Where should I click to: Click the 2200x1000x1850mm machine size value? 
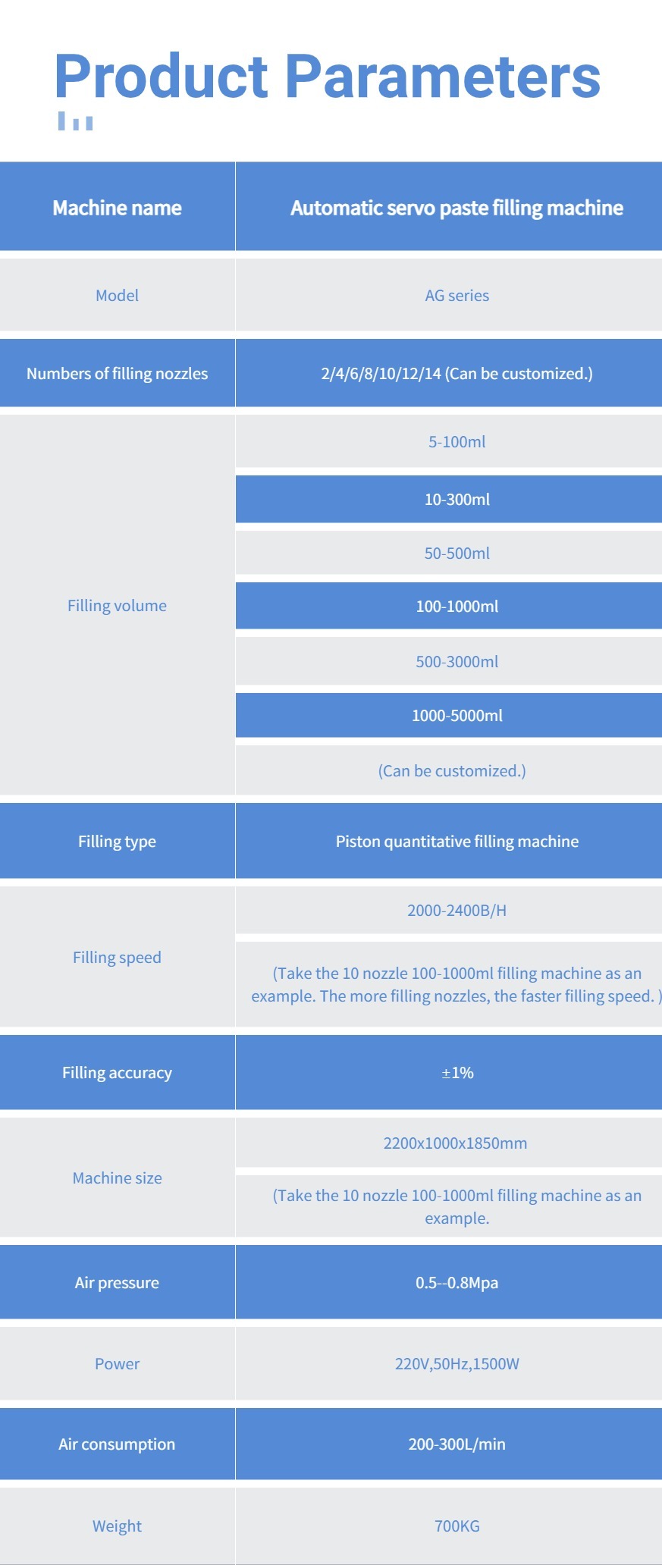[x=455, y=1143]
